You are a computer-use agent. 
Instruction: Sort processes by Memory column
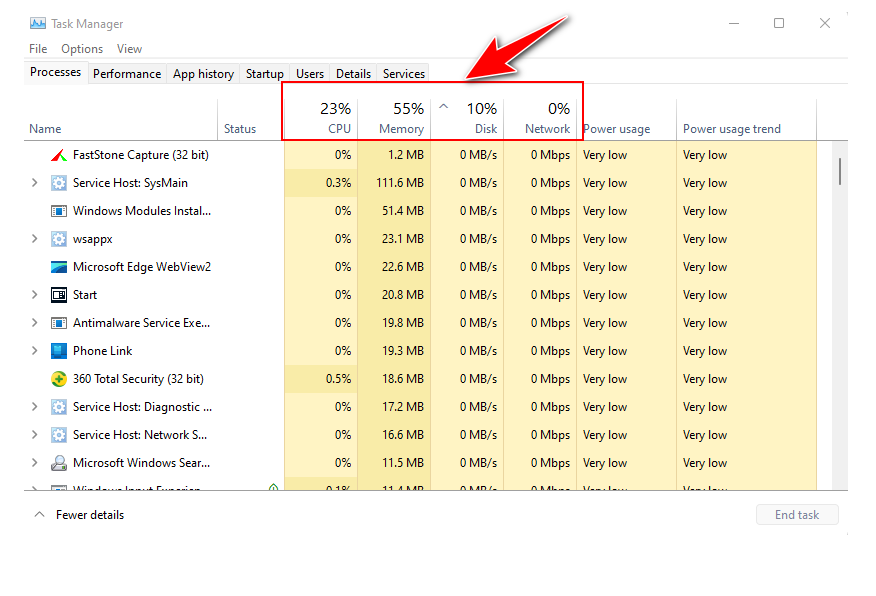(x=394, y=120)
